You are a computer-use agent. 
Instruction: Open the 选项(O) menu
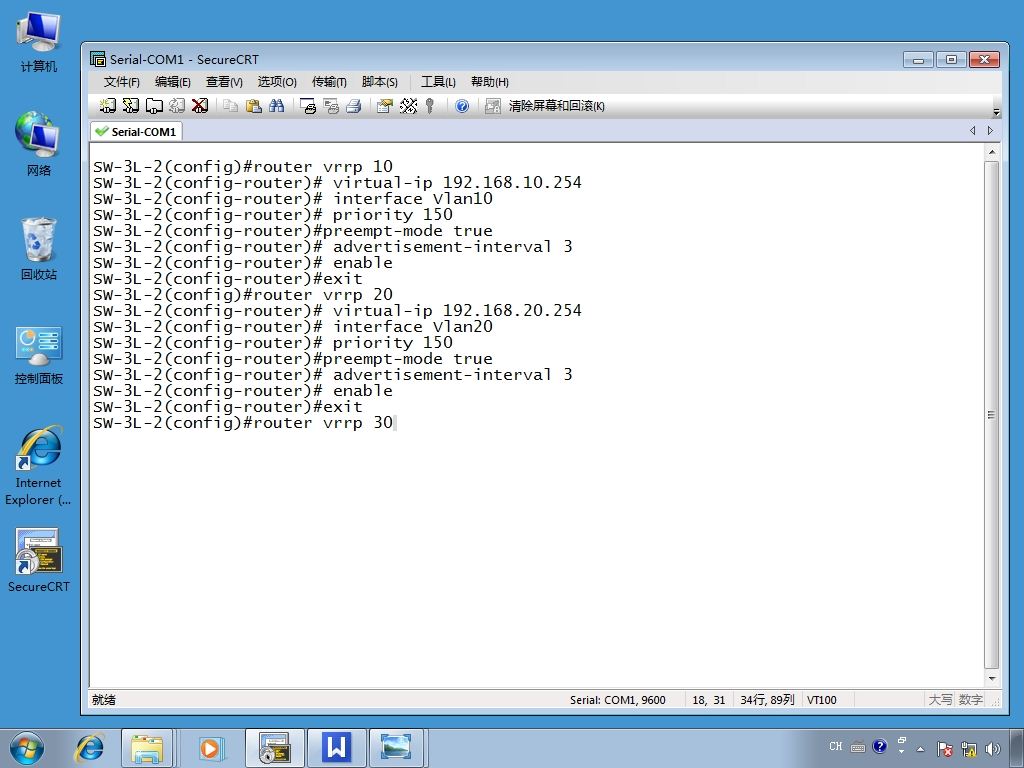click(x=277, y=82)
